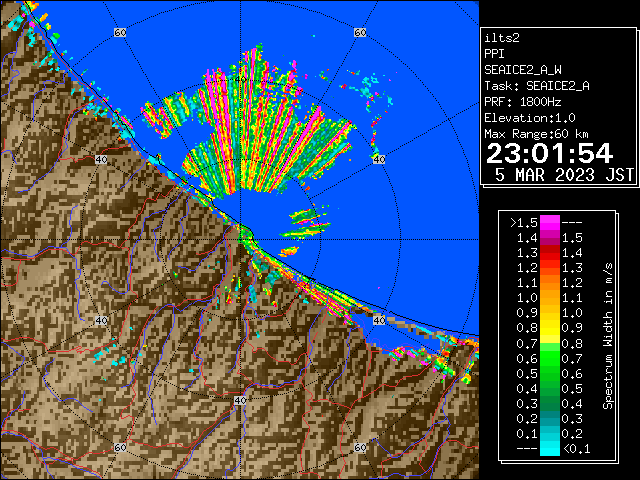Click the timestamp '23:01:54'
The width and height of the screenshot is (640, 480).
tap(549, 154)
